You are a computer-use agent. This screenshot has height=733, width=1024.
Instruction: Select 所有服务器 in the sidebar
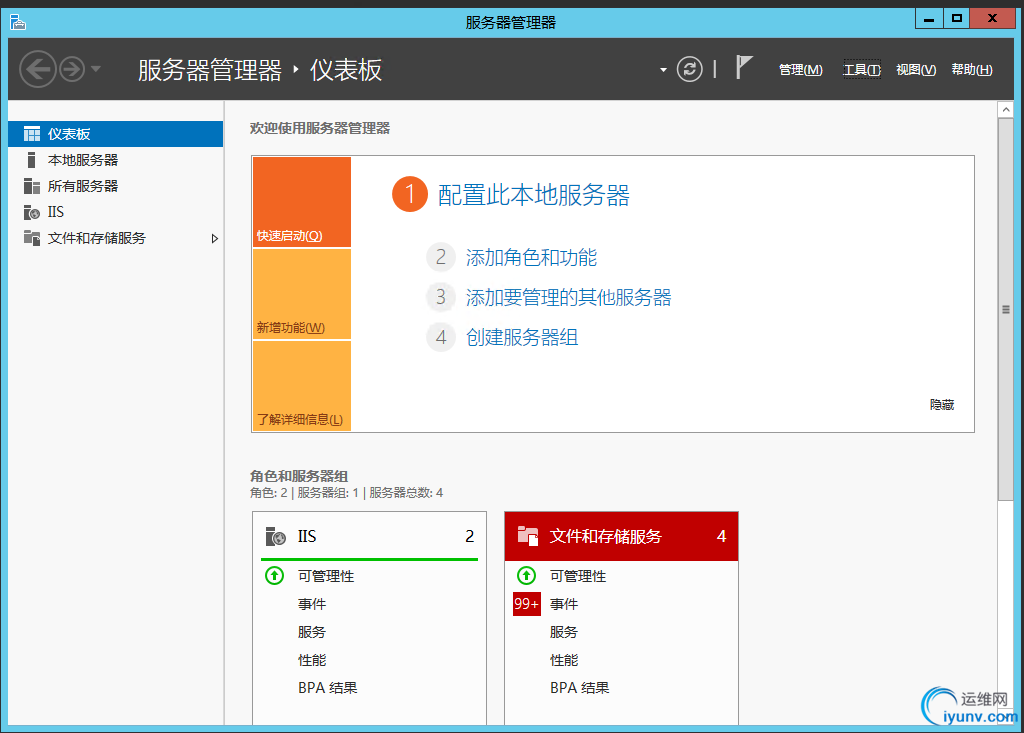pos(116,186)
